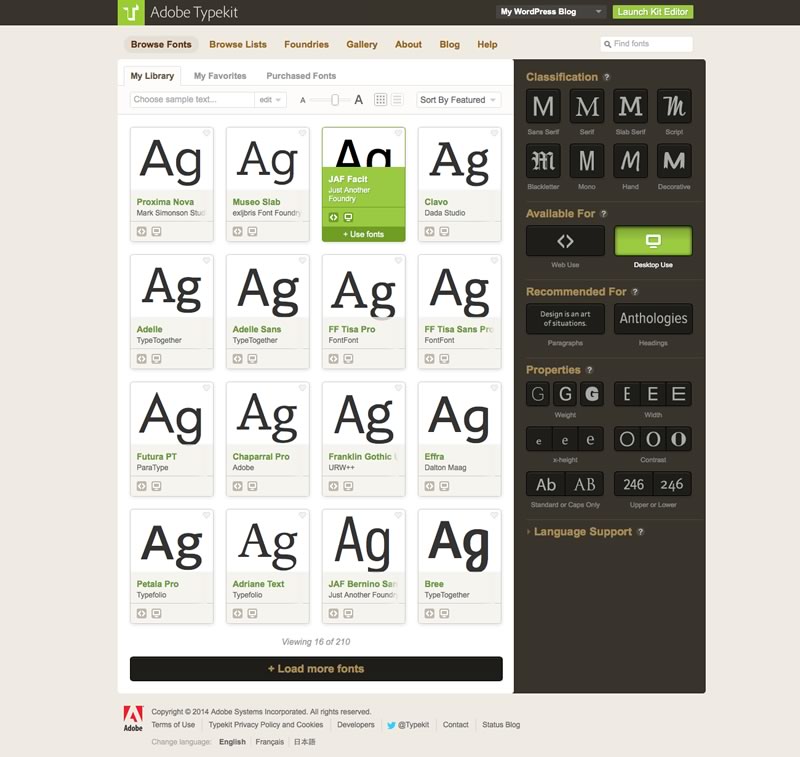Open the Gallery page
Screen dimensions: 800x757
coord(362,44)
